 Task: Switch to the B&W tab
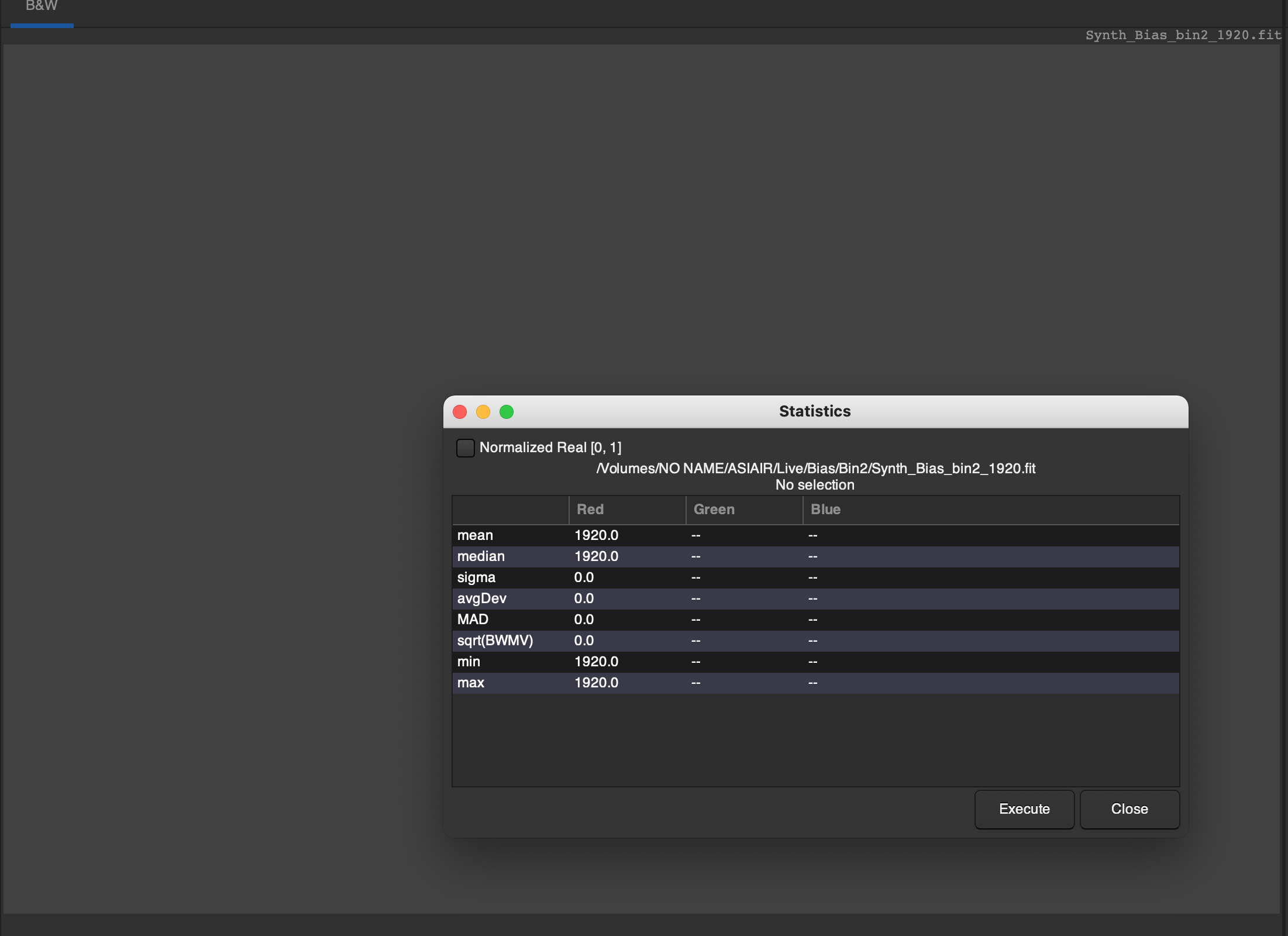(42, 7)
